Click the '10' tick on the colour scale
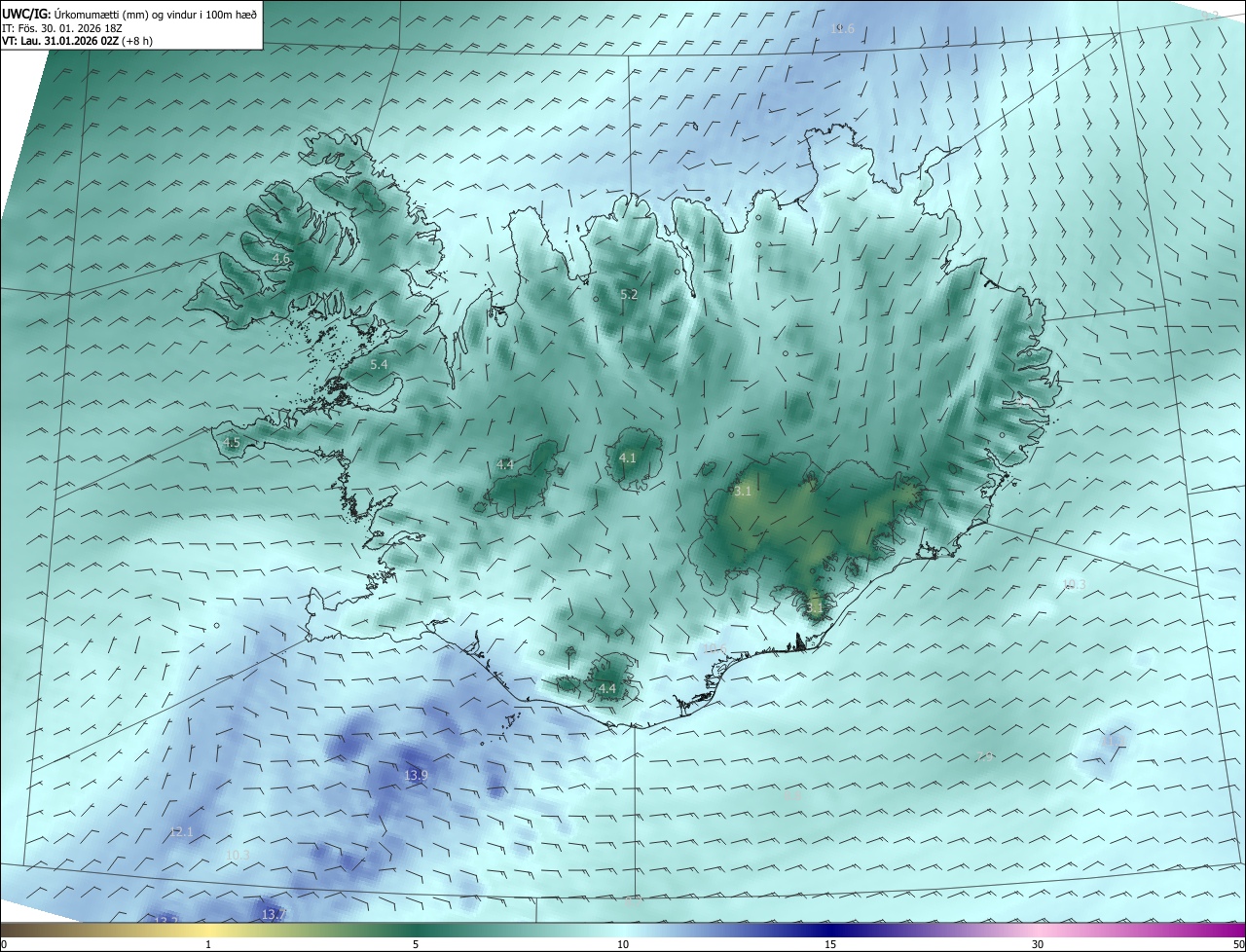The width and height of the screenshot is (1246, 952). click(x=623, y=944)
